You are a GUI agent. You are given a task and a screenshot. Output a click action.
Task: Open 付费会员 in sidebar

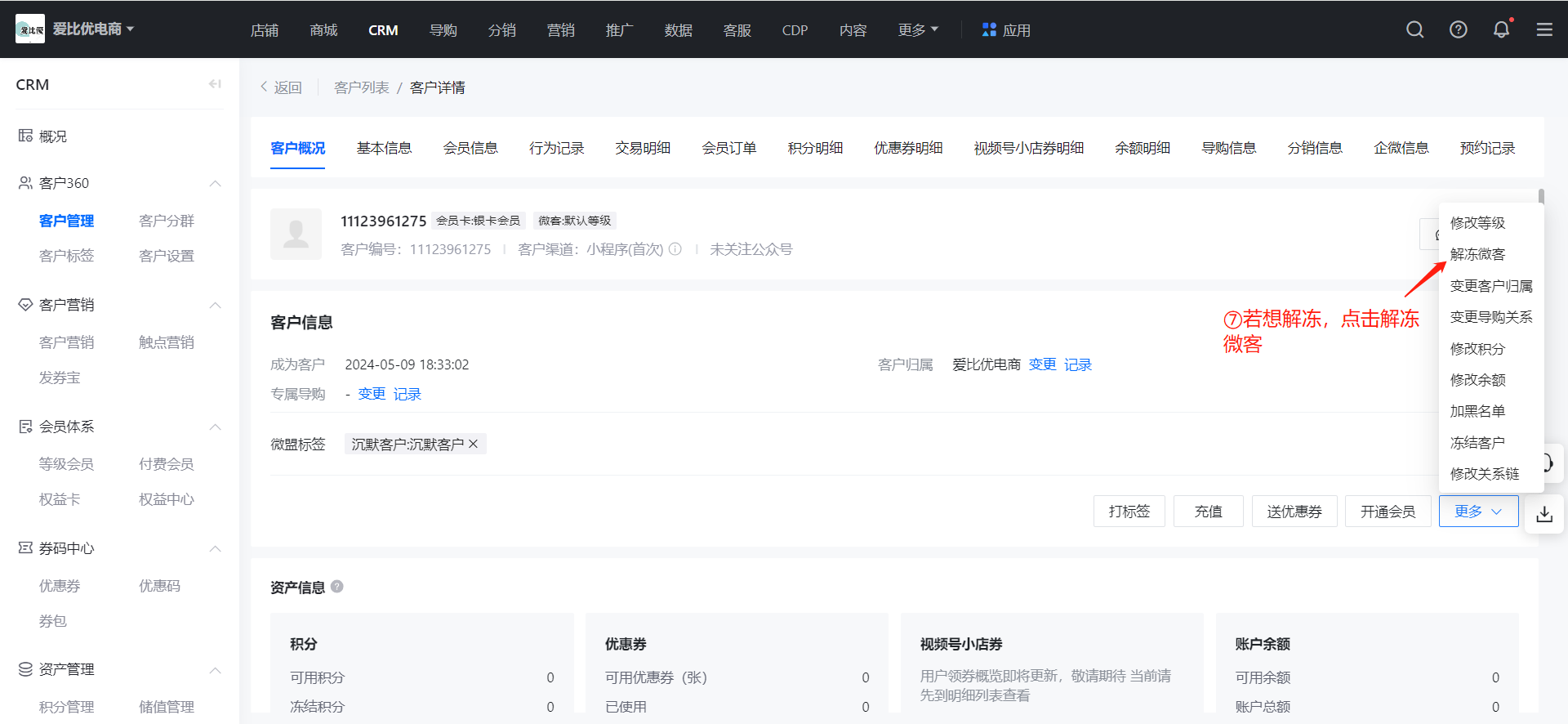167,464
